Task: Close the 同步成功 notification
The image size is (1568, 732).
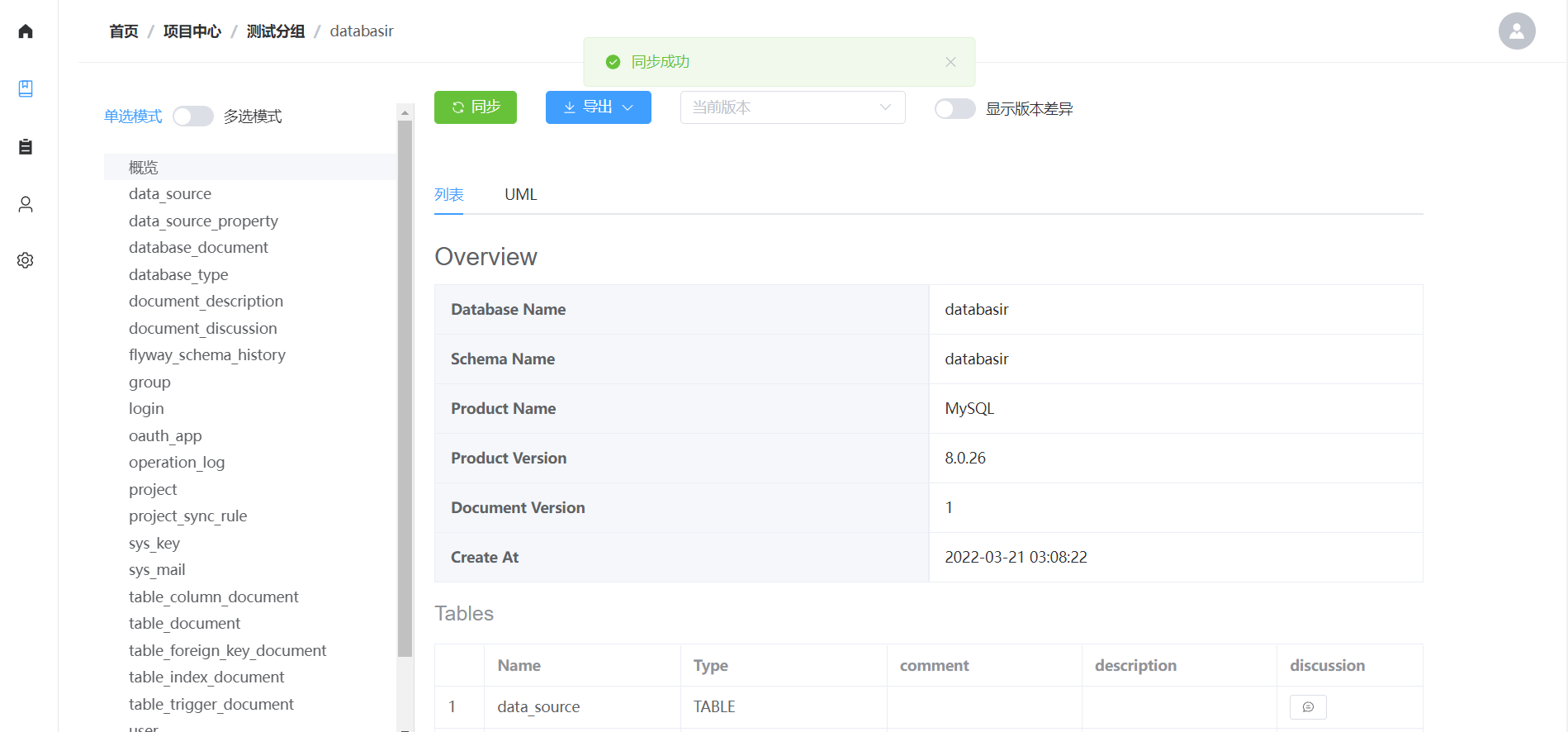Action: point(950,62)
